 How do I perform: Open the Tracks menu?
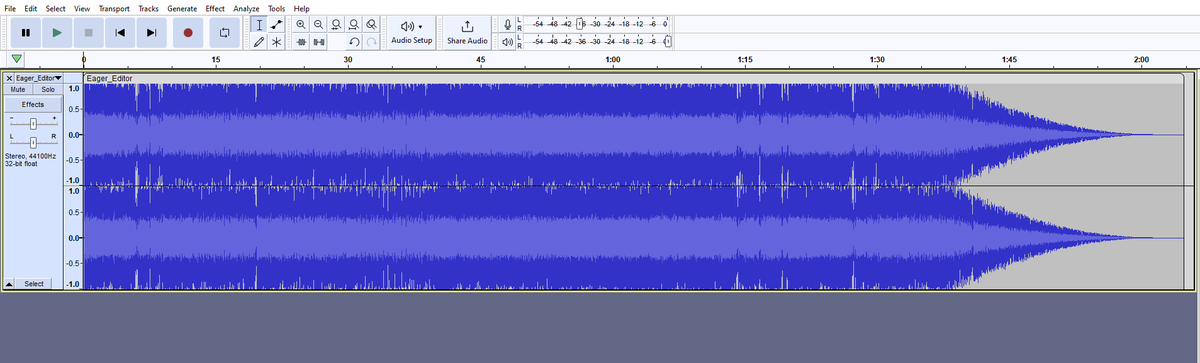coord(149,8)
